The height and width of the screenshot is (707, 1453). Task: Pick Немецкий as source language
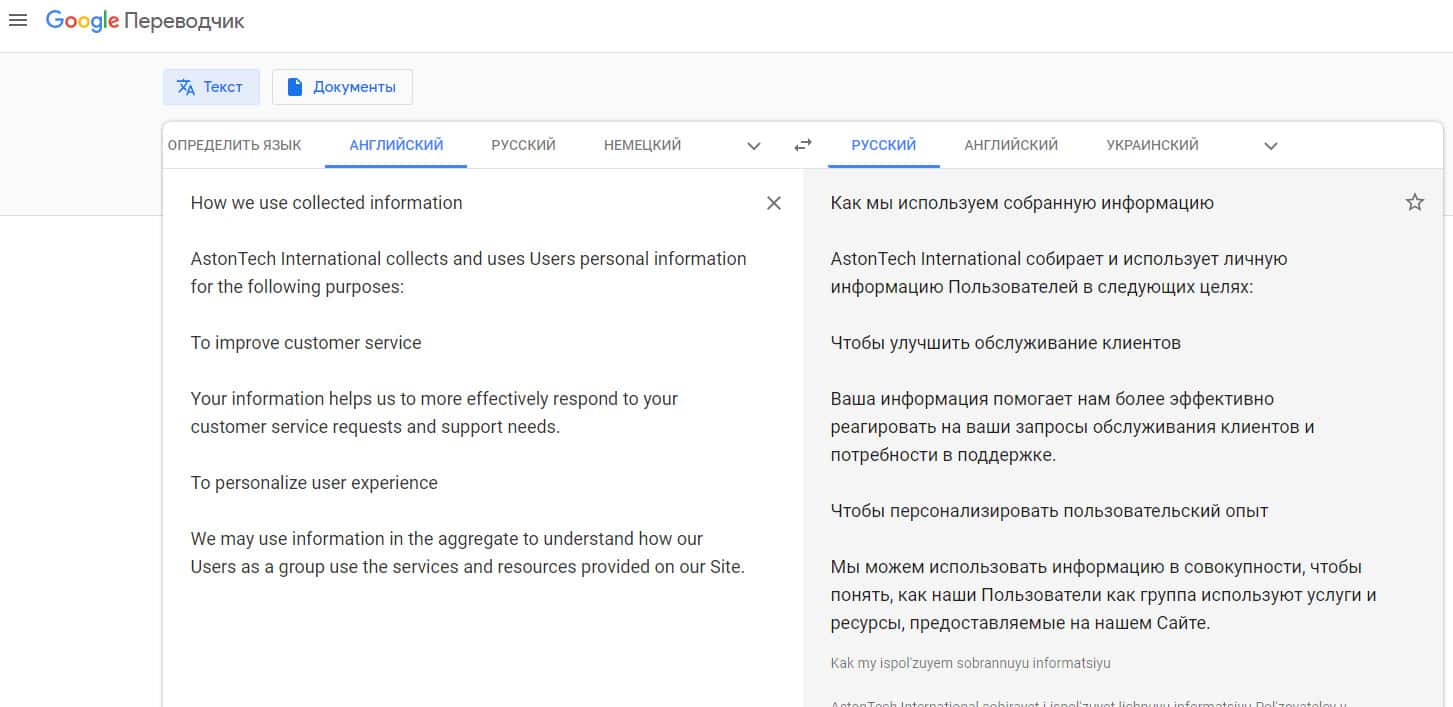pos(642,145)
